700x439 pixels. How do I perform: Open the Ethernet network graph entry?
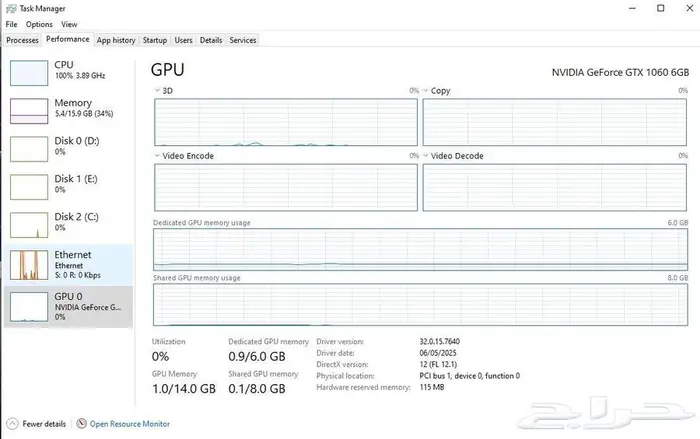[28, 264]
